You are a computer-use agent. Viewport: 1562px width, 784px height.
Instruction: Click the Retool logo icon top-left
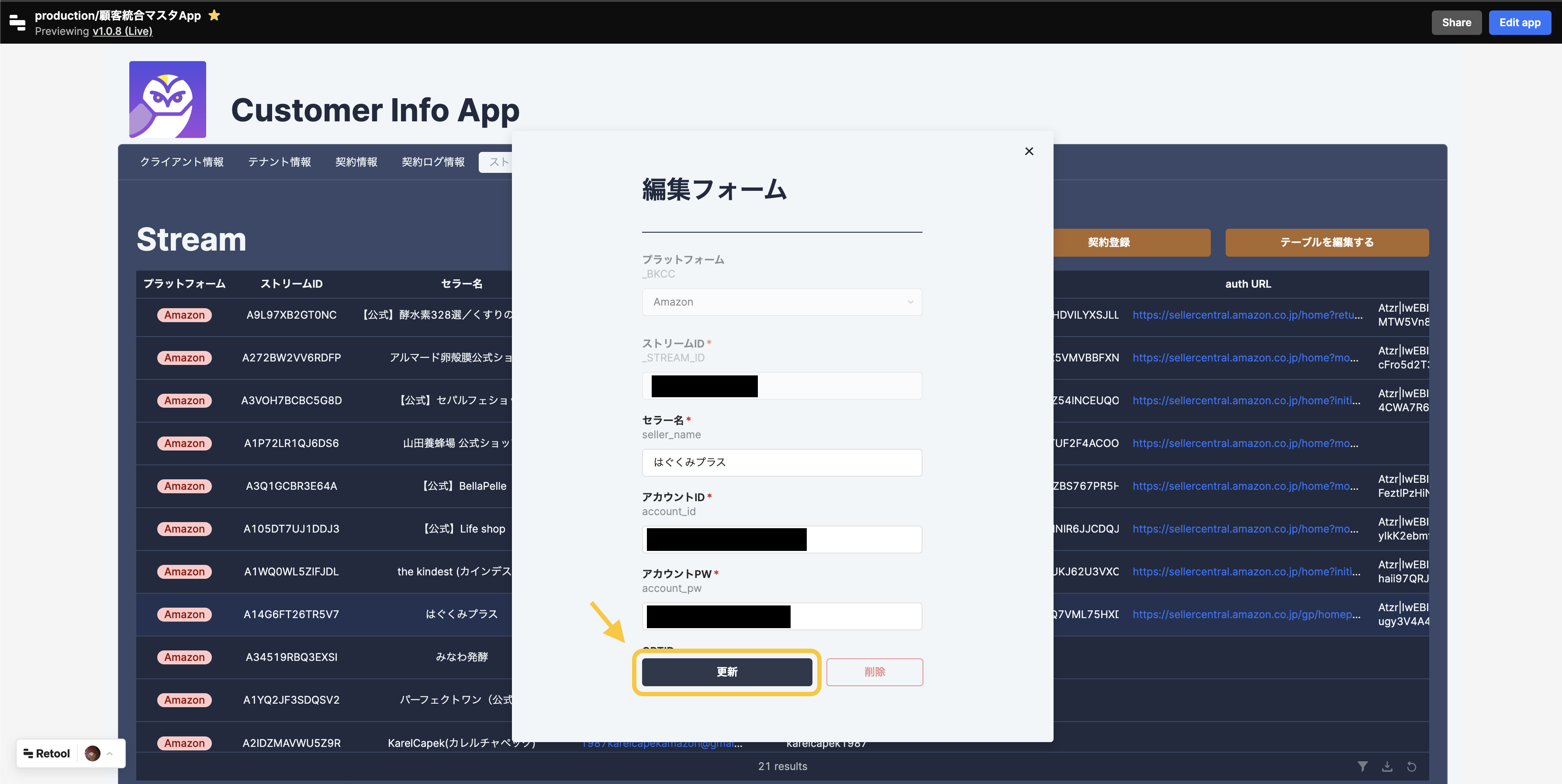[17, 22]
